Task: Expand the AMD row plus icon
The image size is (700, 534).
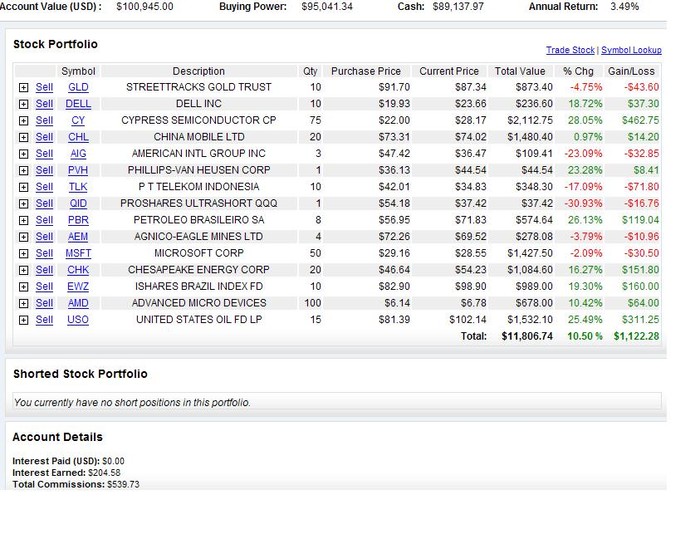Action: click(23, 303)
